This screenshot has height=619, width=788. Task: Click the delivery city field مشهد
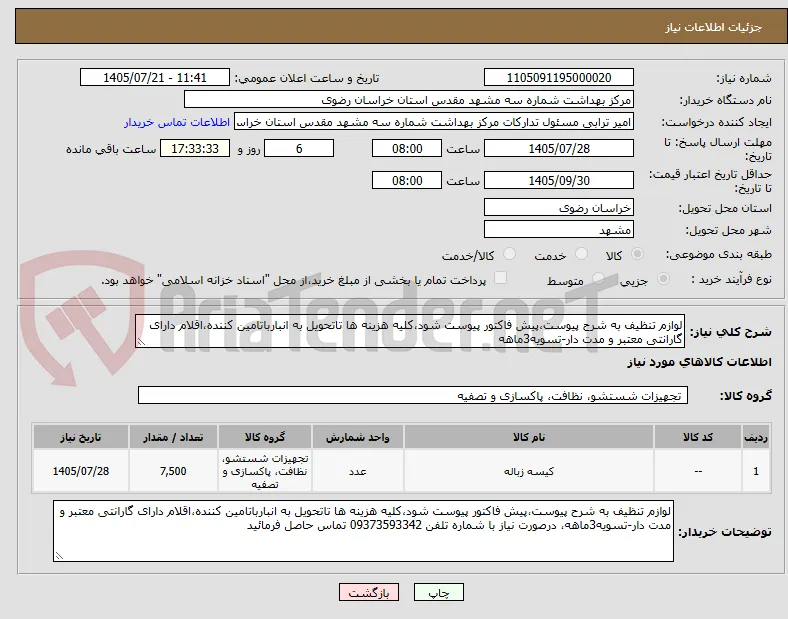pos(559,230)
